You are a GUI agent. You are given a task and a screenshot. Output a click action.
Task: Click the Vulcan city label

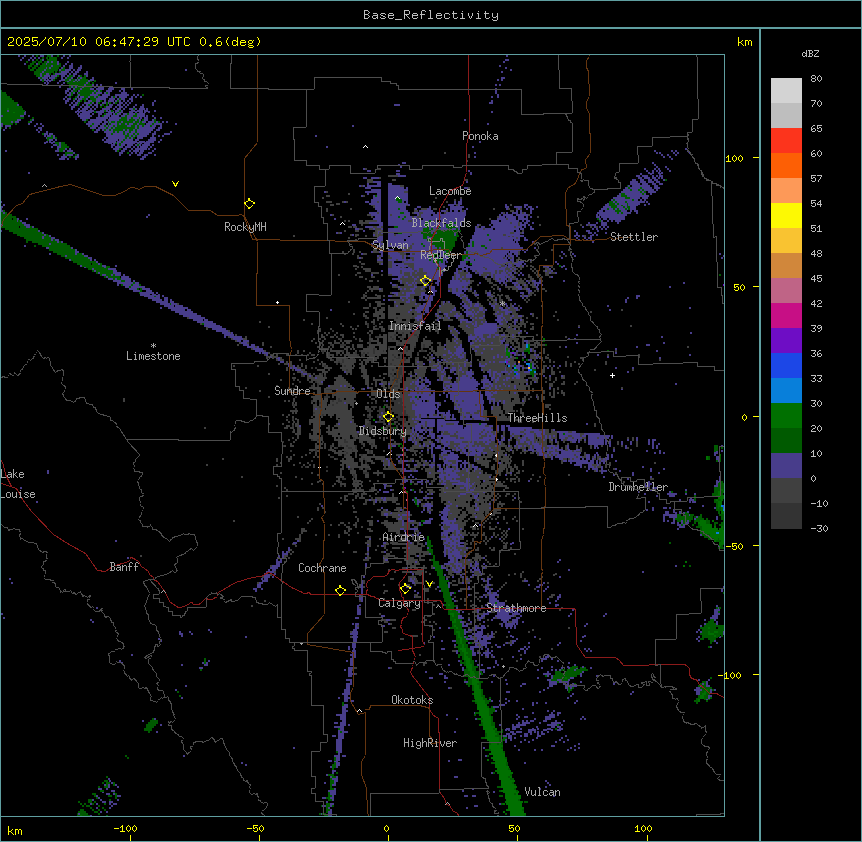coord(543,792)
